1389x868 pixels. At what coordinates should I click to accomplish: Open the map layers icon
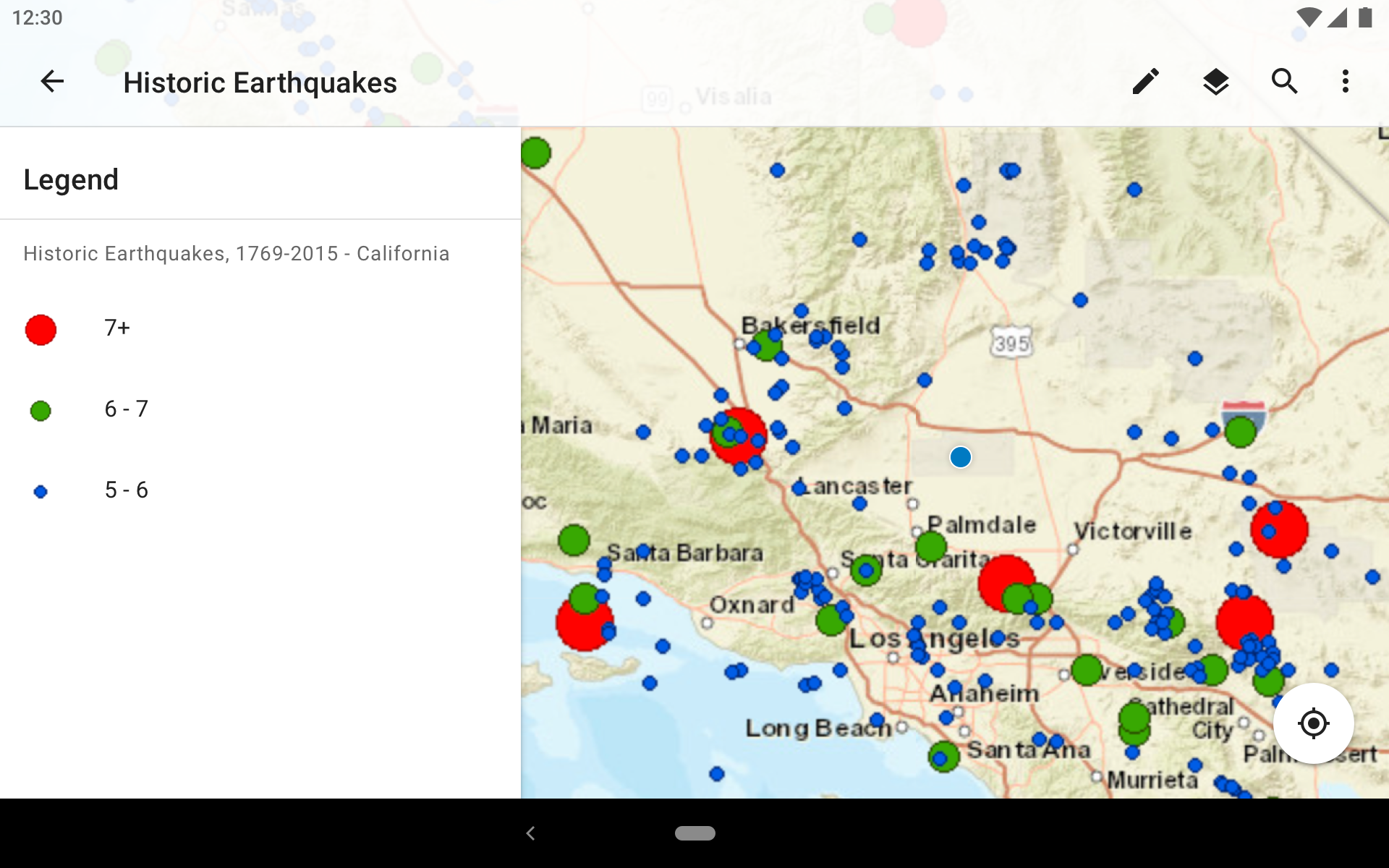(x=1215, y=82)
